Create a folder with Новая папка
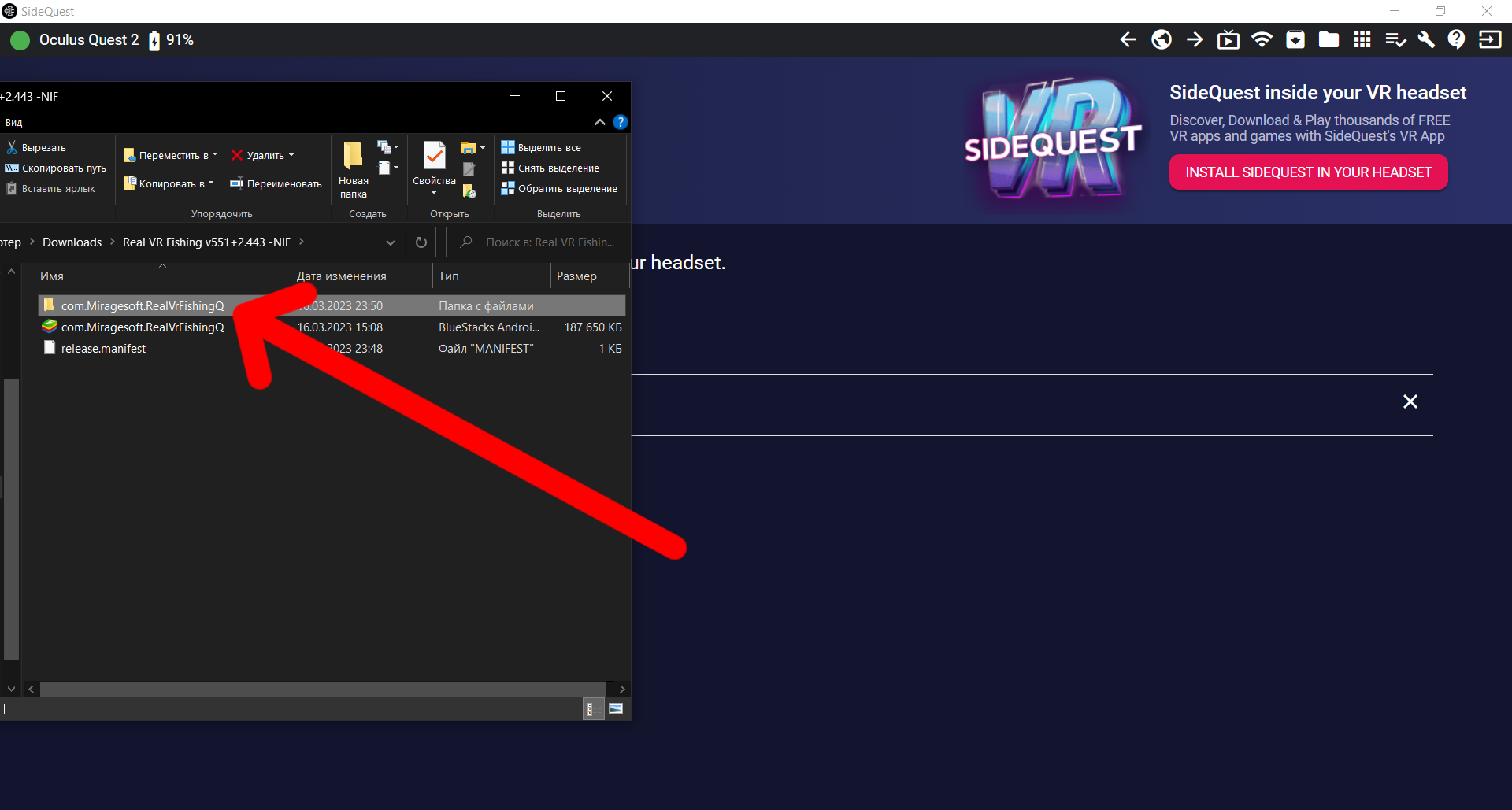 [354, 170]
